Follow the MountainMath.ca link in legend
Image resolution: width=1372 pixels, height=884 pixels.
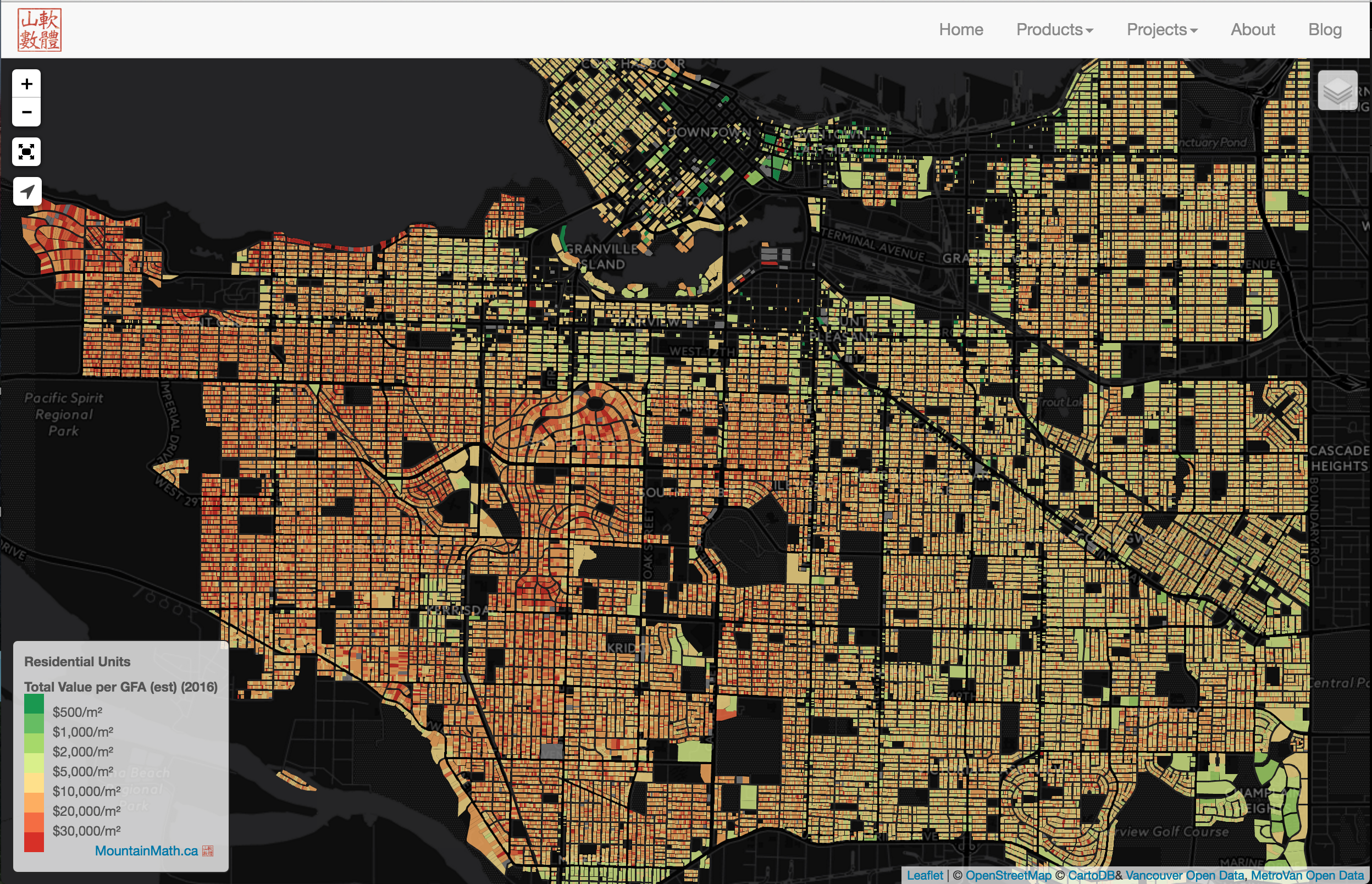click(x=146, y=850)
